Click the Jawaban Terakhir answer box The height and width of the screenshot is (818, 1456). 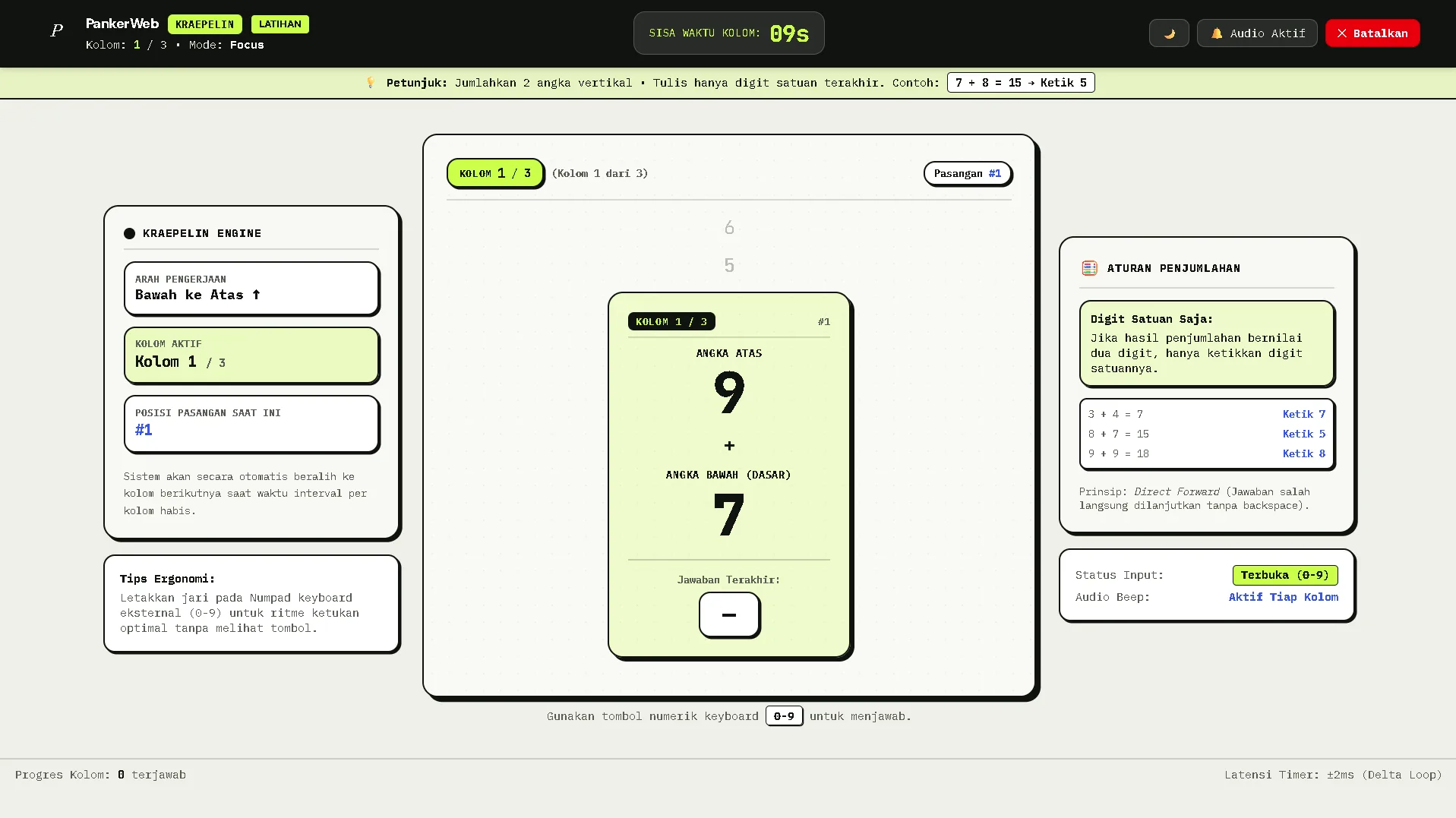729,614
